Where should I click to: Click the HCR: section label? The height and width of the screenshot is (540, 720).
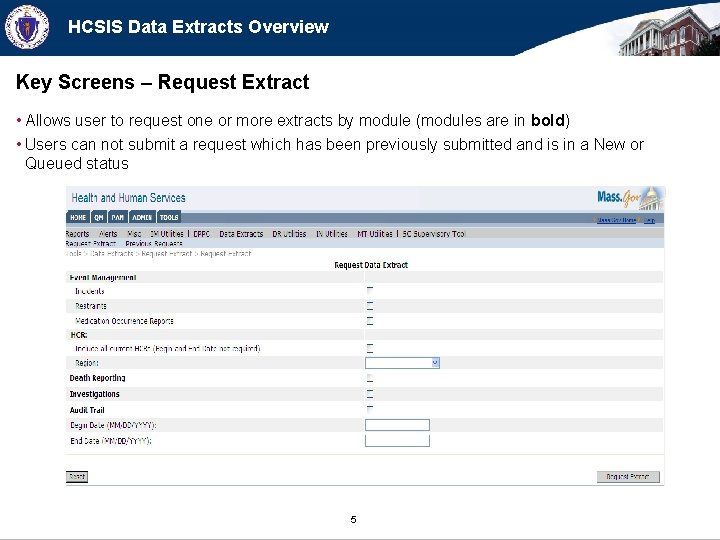coord(79,335)
